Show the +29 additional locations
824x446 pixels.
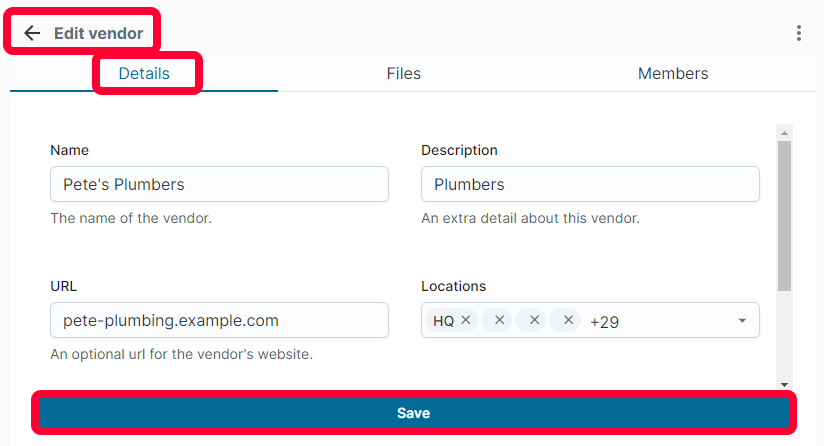pyautogui.click(x=604, y=321)
